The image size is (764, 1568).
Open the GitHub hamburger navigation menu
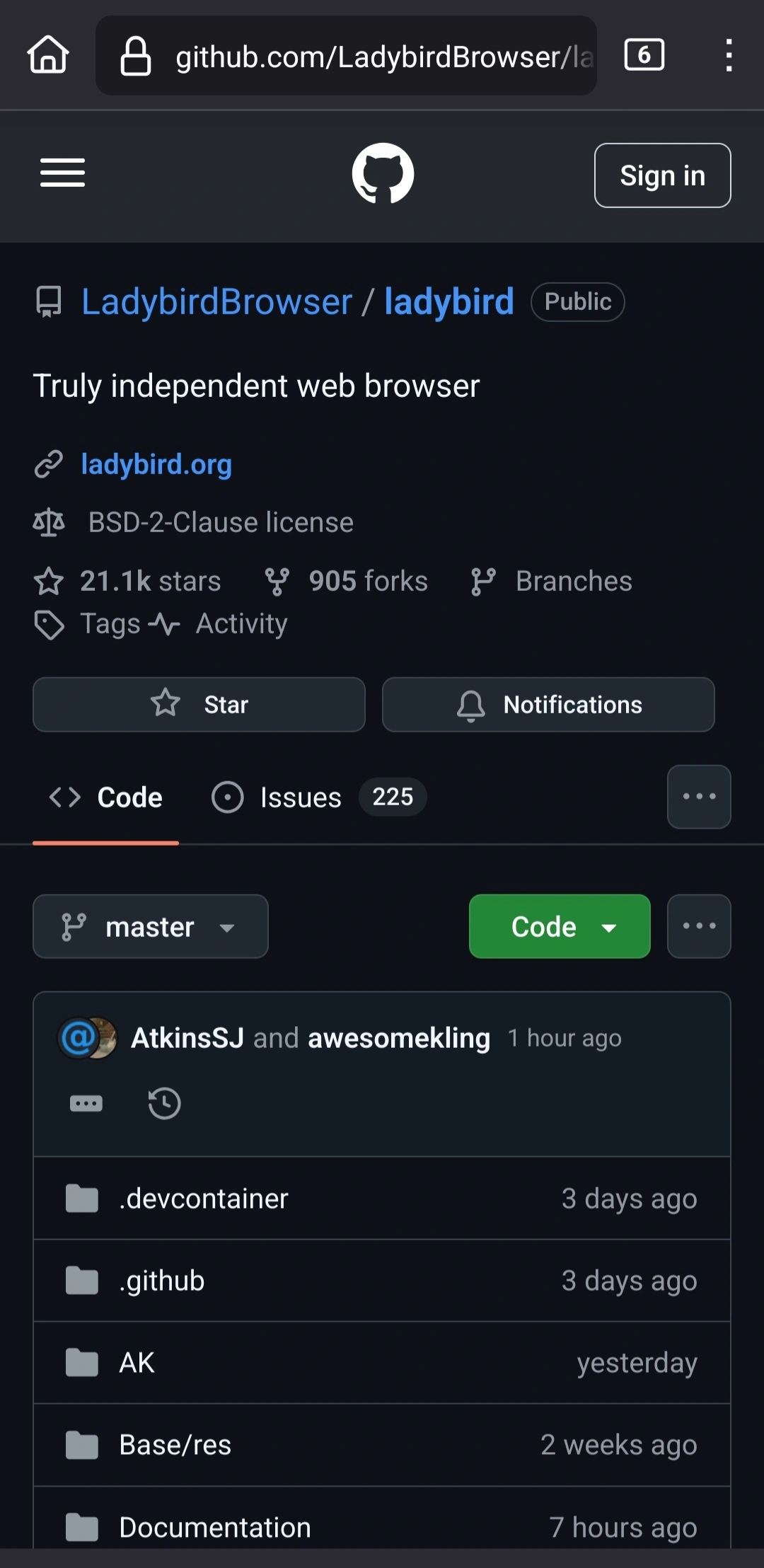click(62, 173)
